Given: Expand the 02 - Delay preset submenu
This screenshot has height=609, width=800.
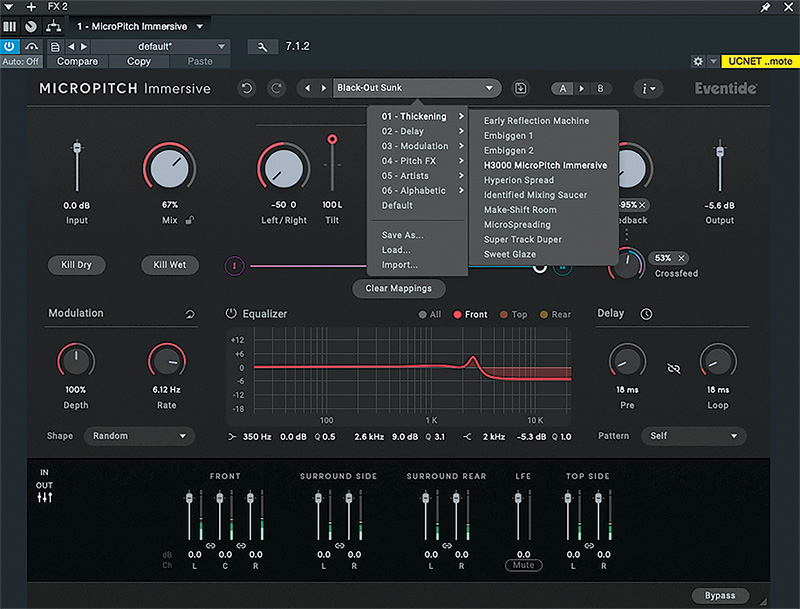Looking at the screenshot, I should 417,131.
